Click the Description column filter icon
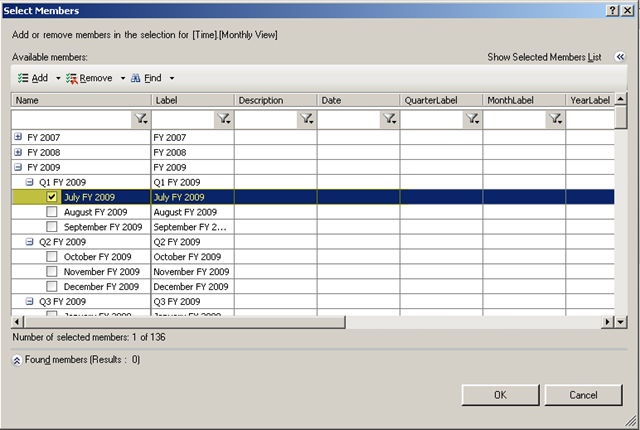The width and height of the screenshot is (640, 430). [307, 119]
